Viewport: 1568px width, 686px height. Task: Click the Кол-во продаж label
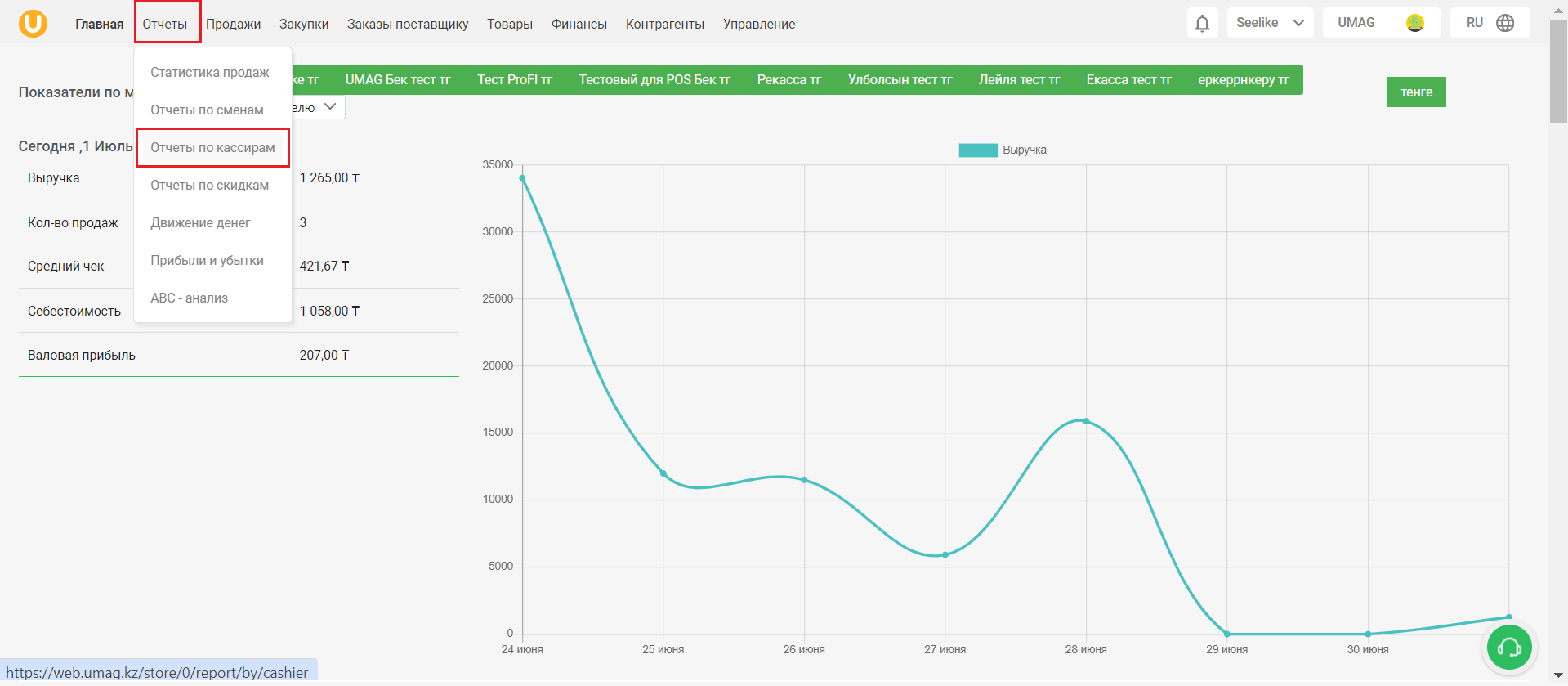73,222
